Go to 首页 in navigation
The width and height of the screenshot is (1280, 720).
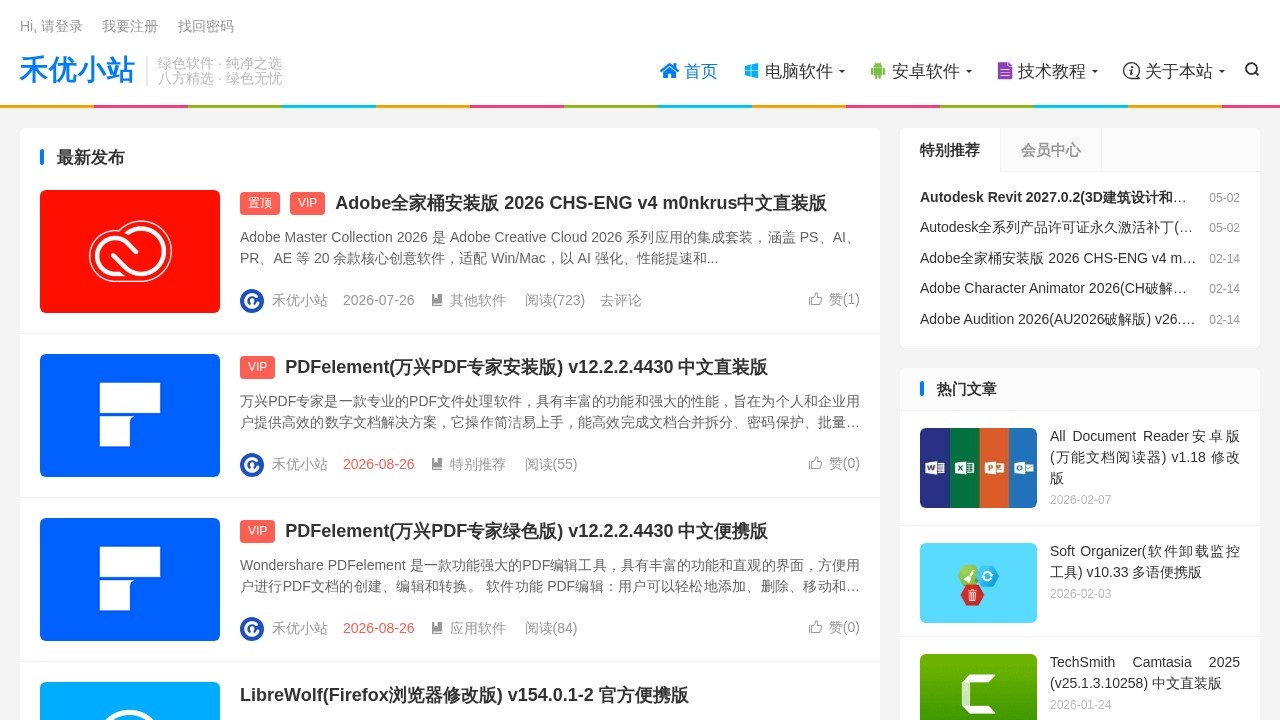pos(701,71)
